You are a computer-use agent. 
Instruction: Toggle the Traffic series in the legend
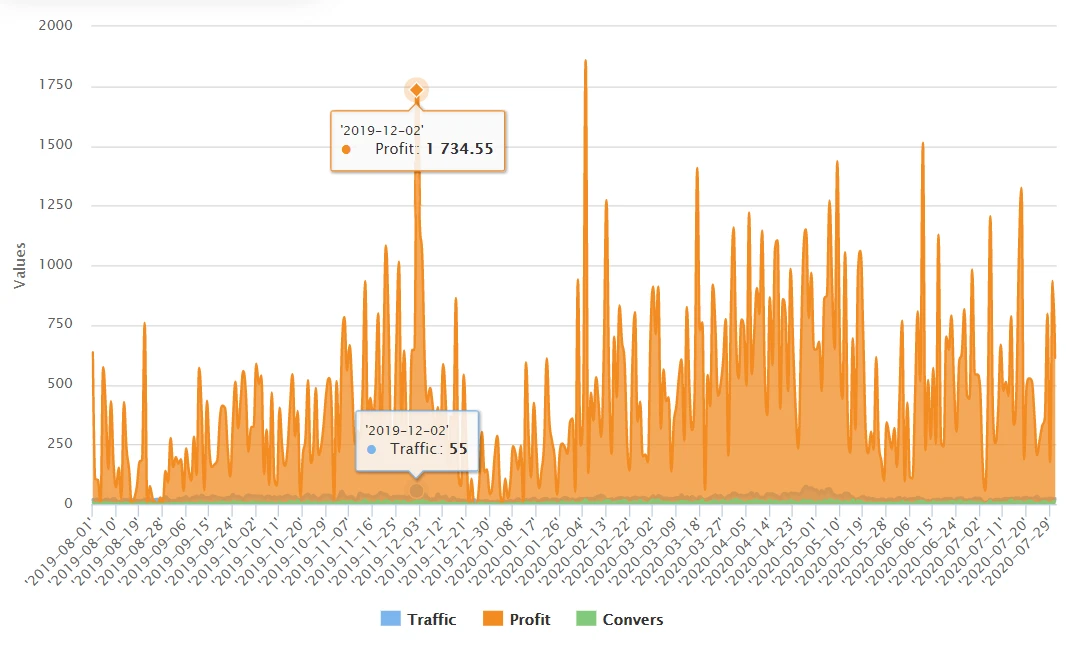coord(418,619)
